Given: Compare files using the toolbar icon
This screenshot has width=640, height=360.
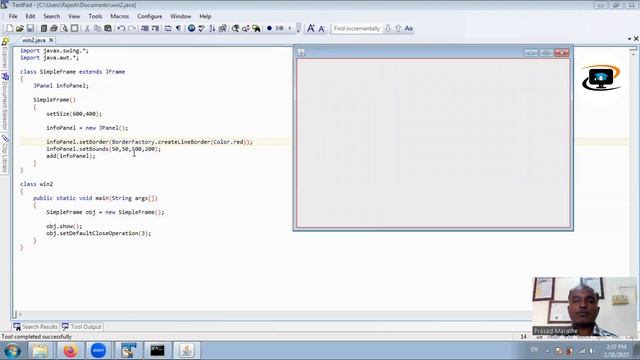Looking at the screenshot, I should point(222,29).
